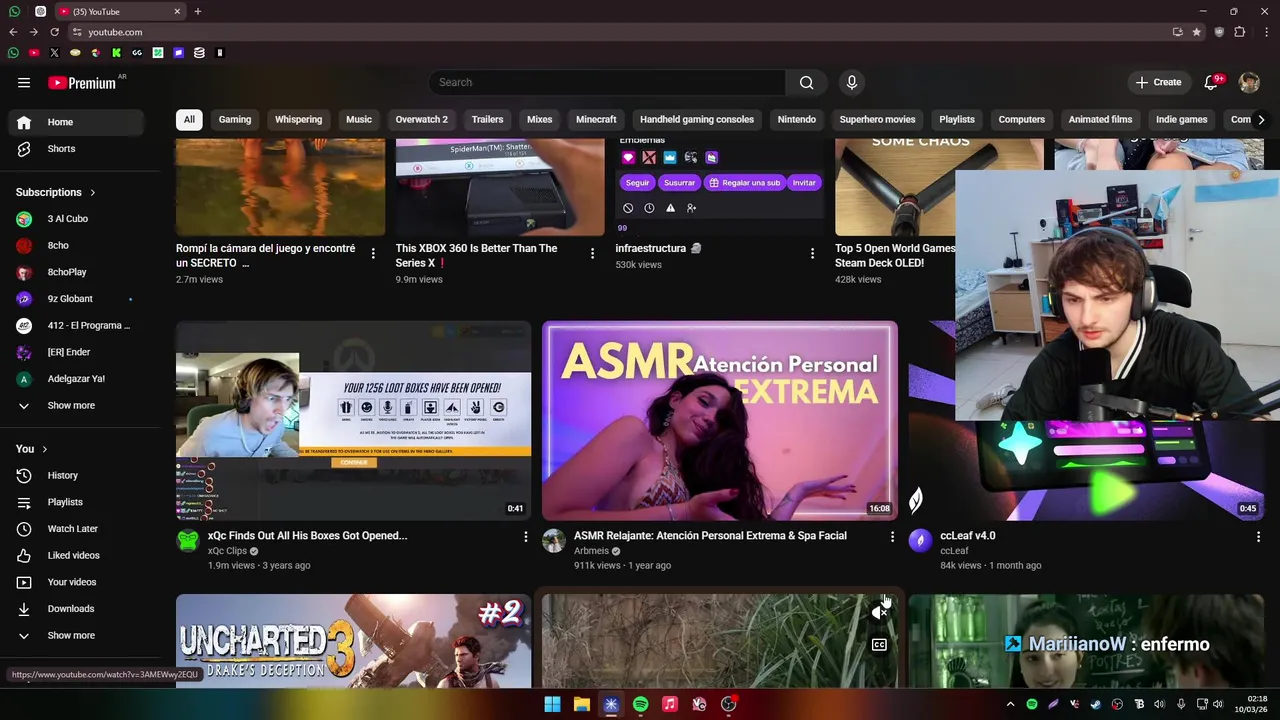Click the YouTube Premium logo

pyautogui.click(x=82, y=83)
